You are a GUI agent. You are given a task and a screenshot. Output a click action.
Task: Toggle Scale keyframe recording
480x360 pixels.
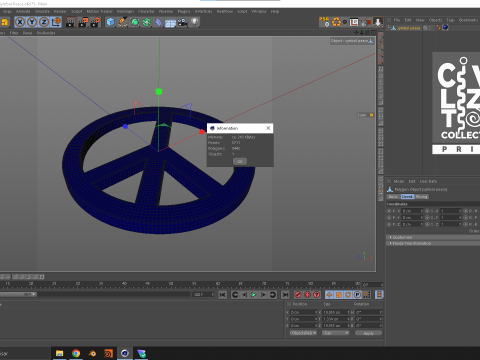click(339, 295)
